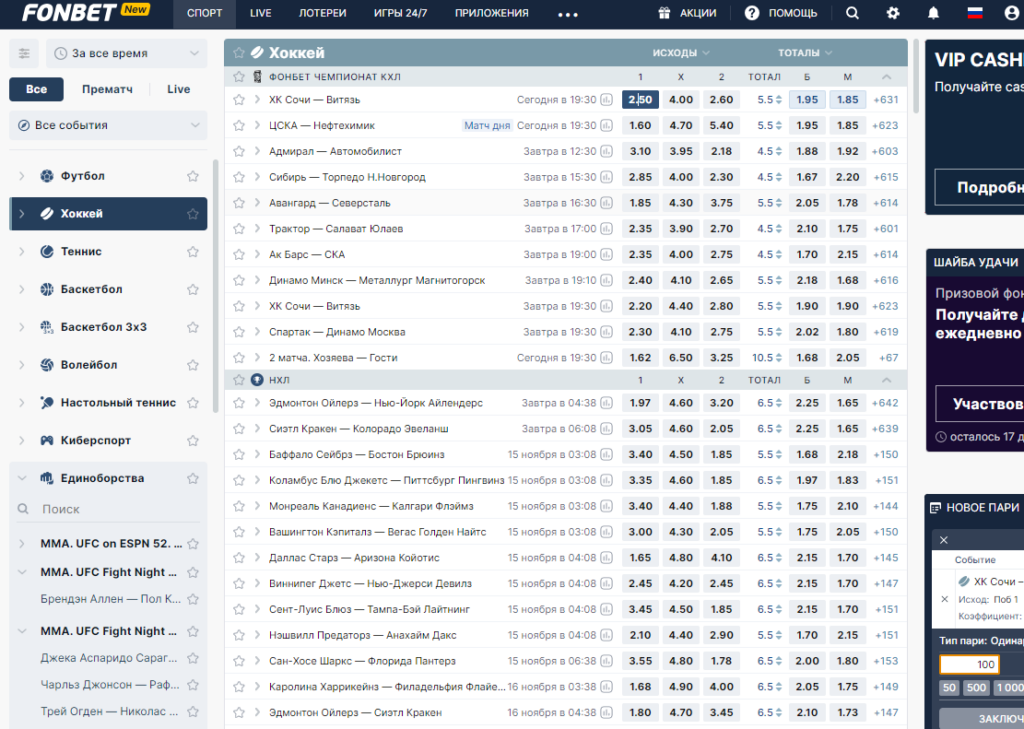Click odds 1.85 for Авангард win
Viewport: 1024px width, 729px height.
point(640,203)
